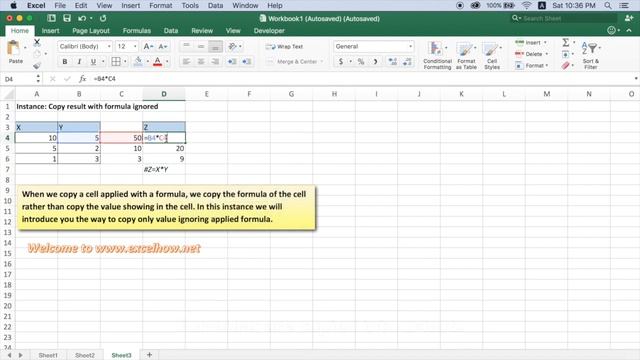Apply Percent style

[x=361, y=62]
